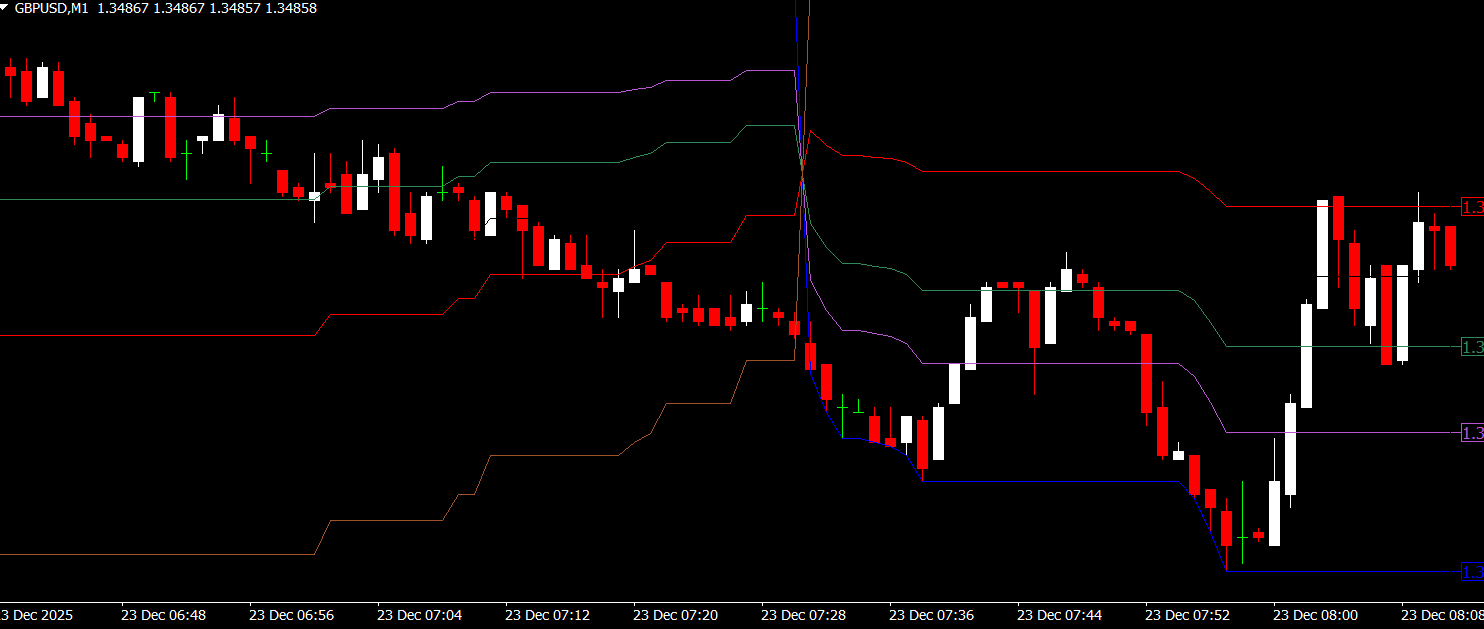Screen dimensions: 1484x629
Task: Choose the 23 Dec 08:00 time label
Action: 1315,614
